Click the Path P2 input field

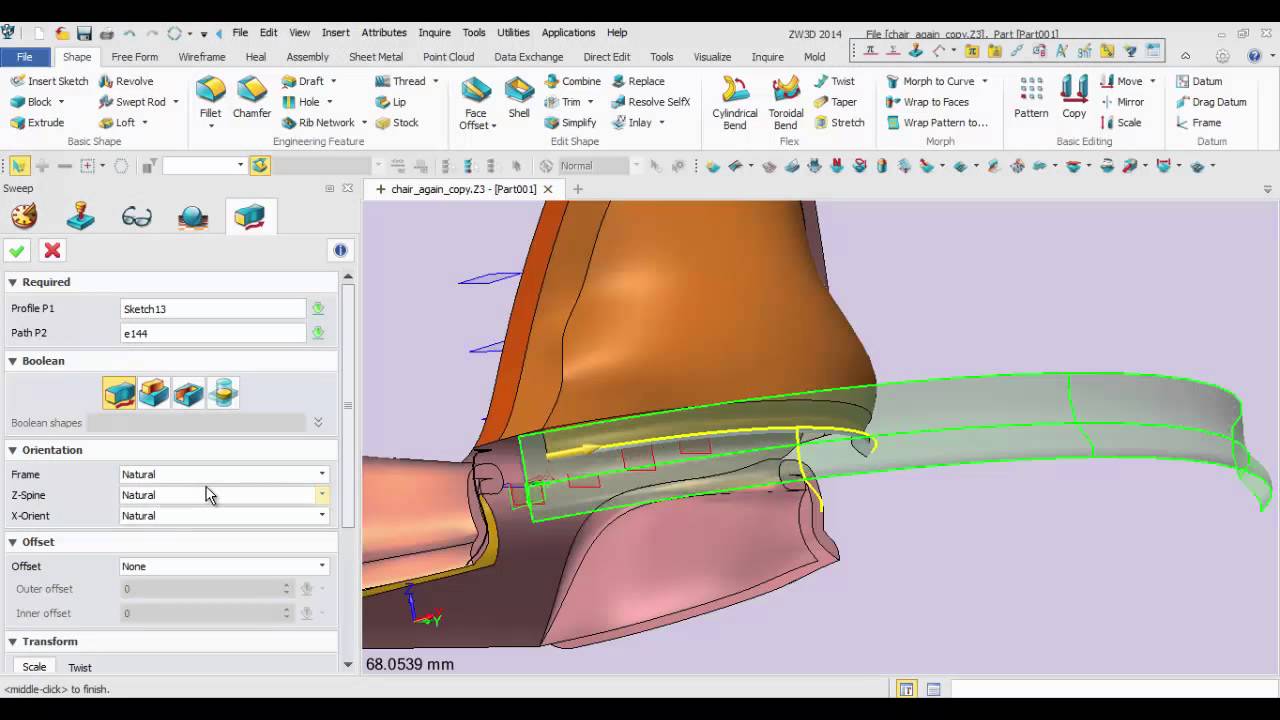212,333
